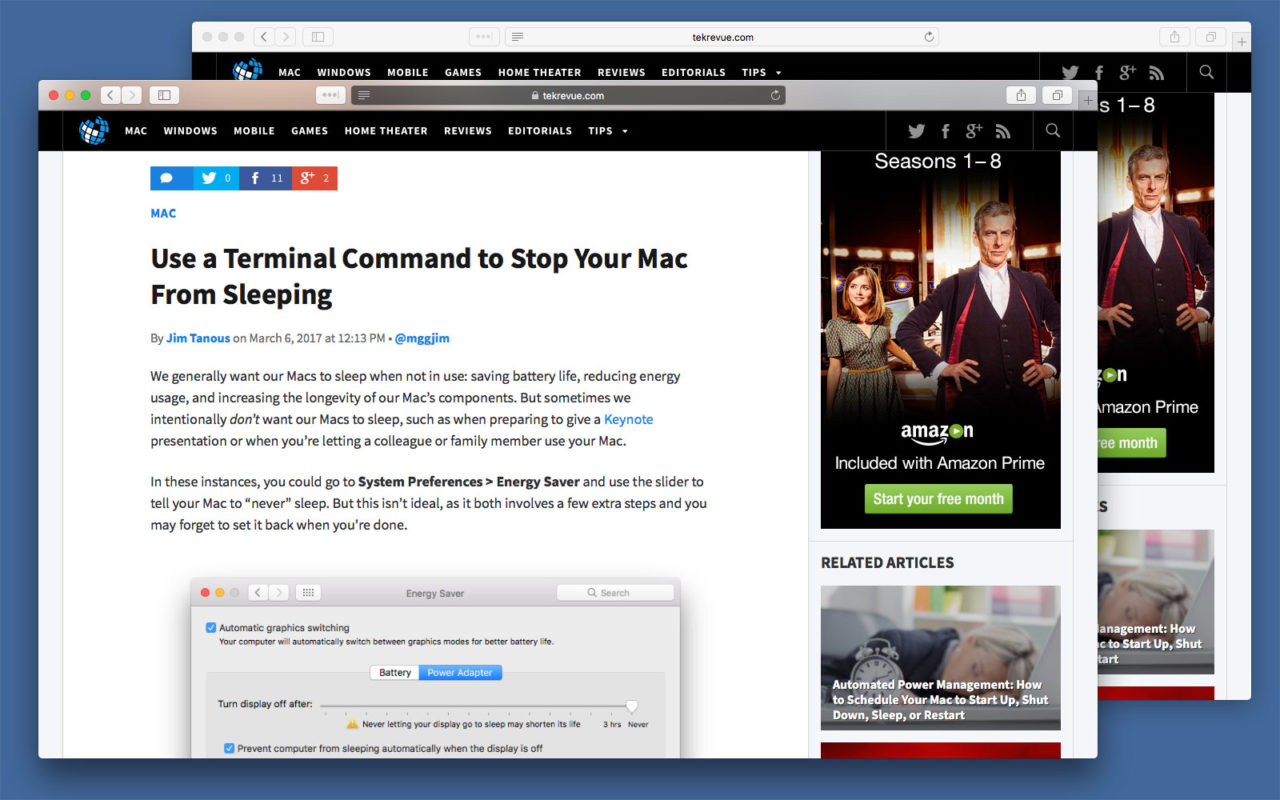Open HOME THEATER in the rear window nav
The width and height of the screenshot is (1280, 800).
click(x=540, y=72)
